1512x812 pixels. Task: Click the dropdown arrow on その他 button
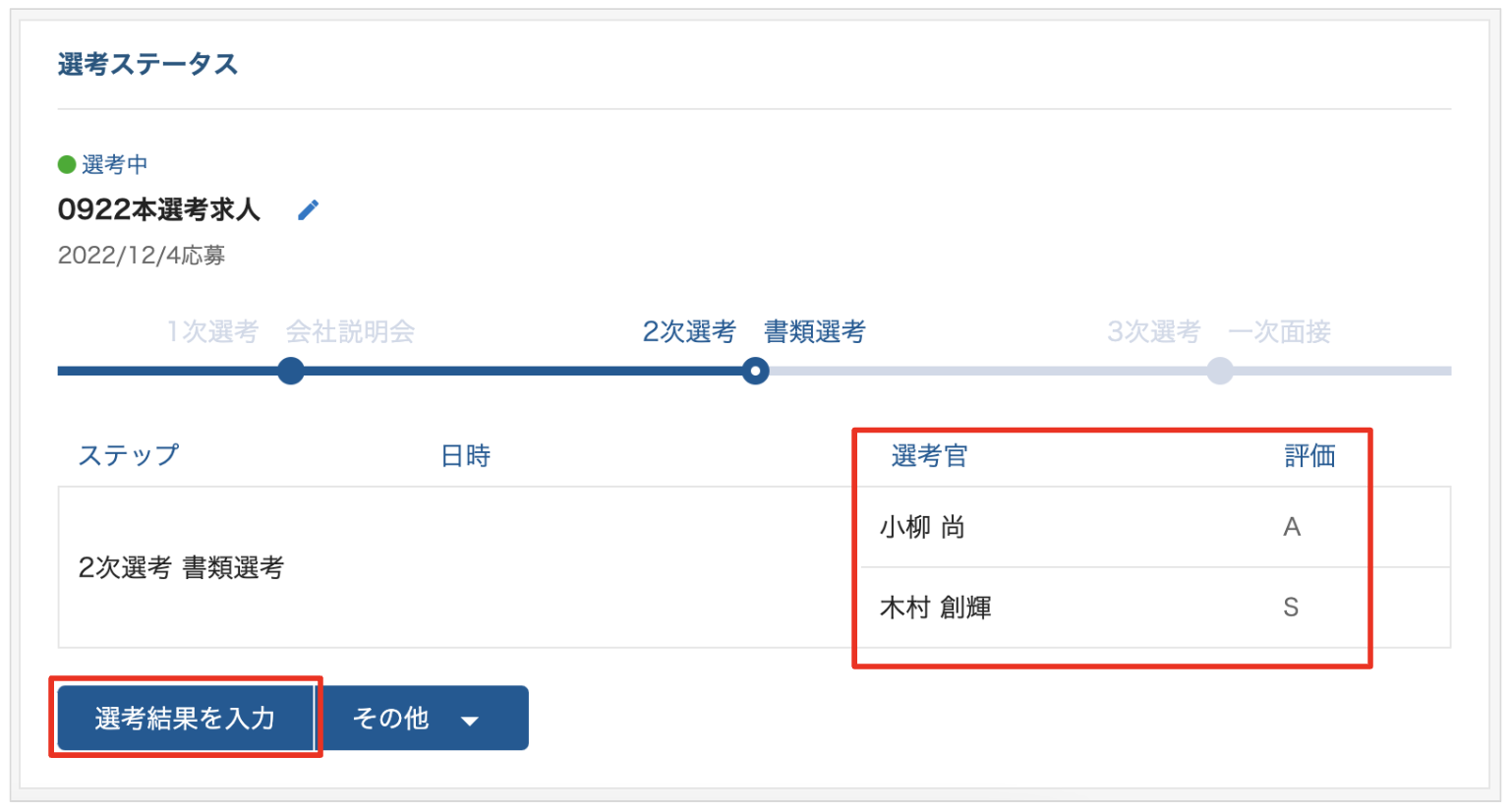point(470,721)
